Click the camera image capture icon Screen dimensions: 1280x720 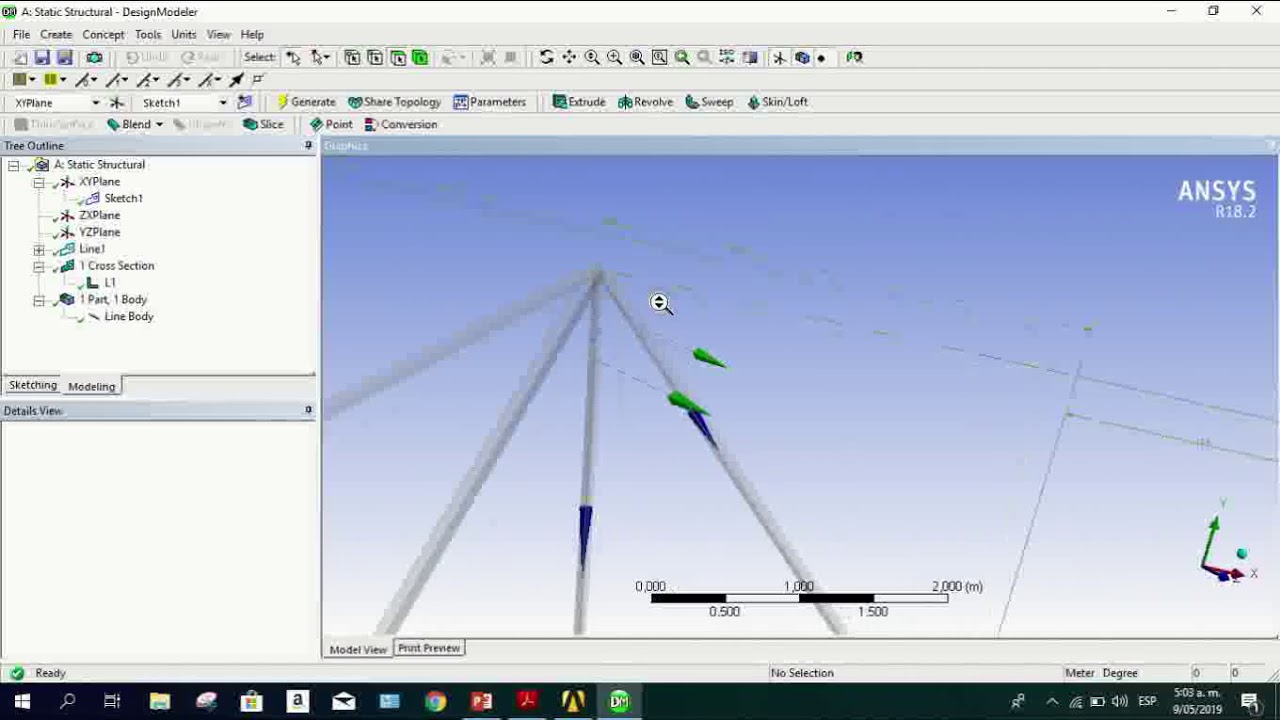[93, 58]
